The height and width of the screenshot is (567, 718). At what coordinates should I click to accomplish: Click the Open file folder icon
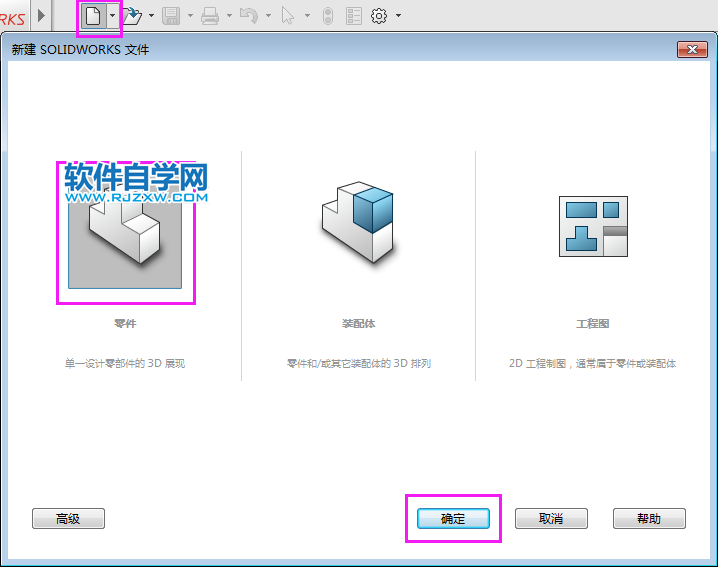click(132, 16)
